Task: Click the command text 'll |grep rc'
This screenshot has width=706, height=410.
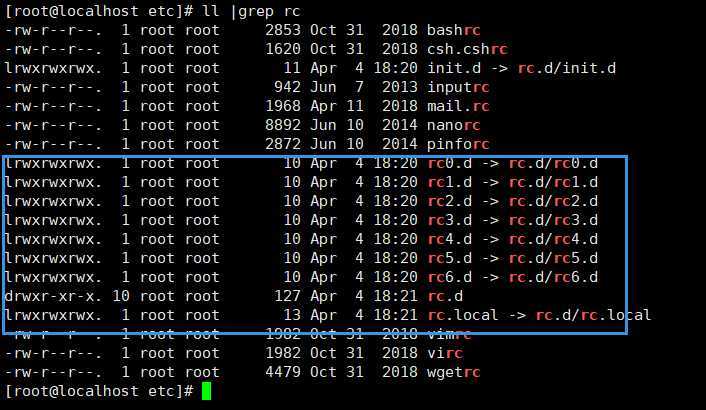Action: click(252, 11)
